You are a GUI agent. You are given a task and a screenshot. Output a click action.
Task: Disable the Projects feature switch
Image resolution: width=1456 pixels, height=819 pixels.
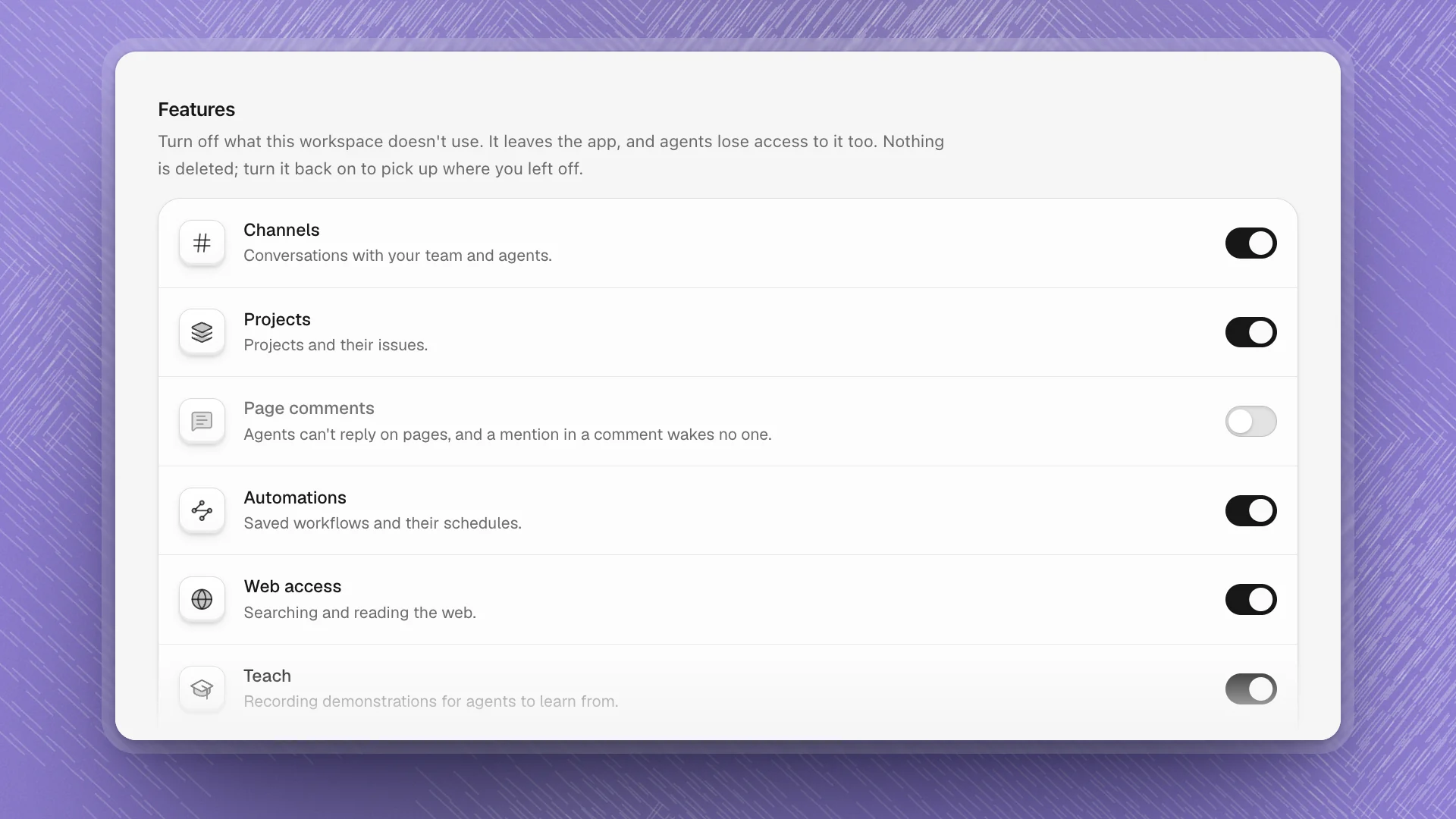coord(1250,332)
